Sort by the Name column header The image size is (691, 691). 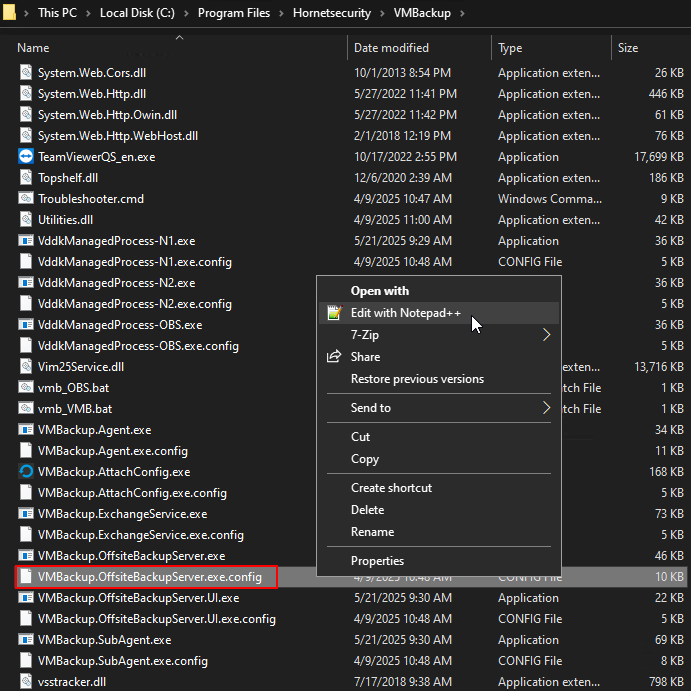tap(33, 48)
